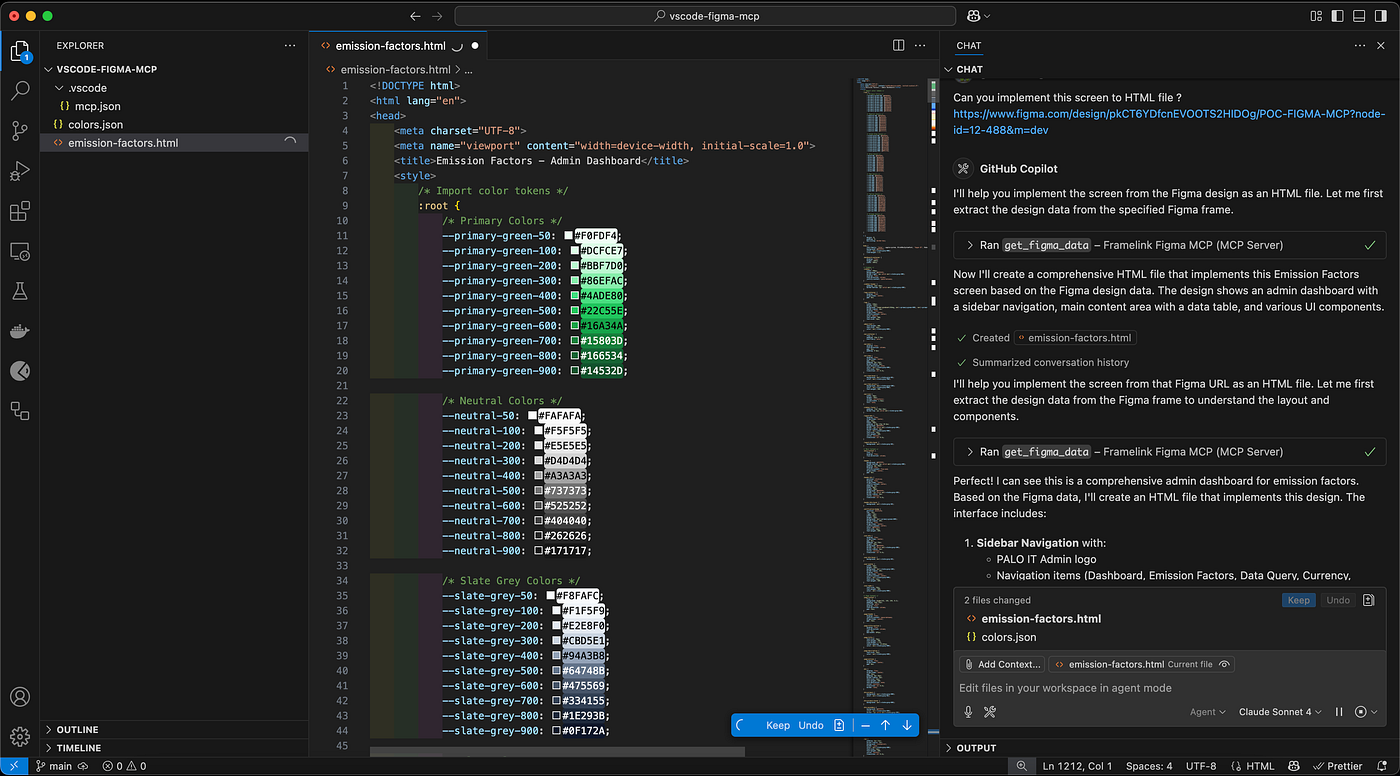Image resolution: width=1400 pixels, height=776 pixels.
Task: Open the Extensions view
Action: [20, 211]
